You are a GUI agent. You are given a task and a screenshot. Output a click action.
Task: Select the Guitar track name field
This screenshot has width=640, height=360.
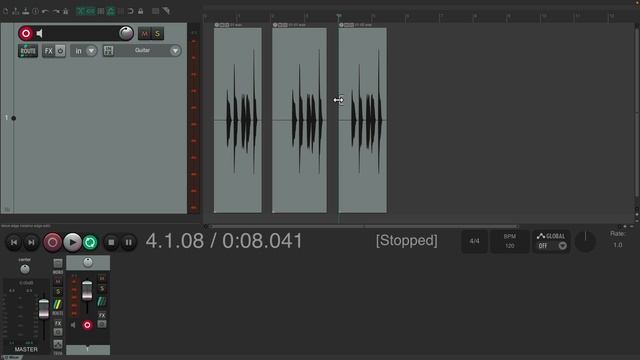point(142,51)
